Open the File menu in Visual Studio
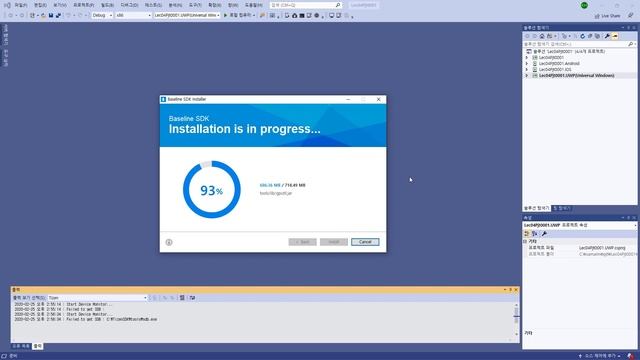Screen dimensions: 640x360 coord(21,5)
